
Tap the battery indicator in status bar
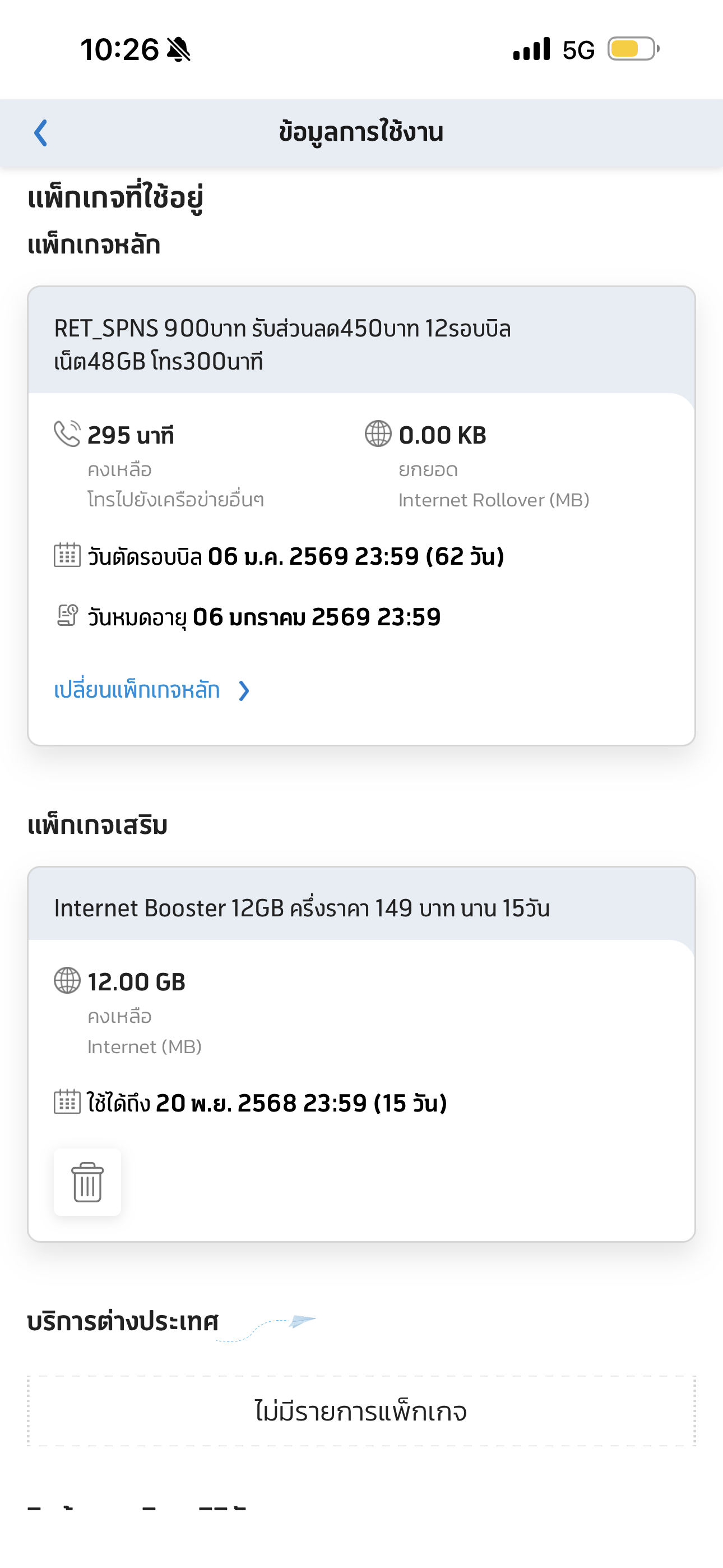tap(633, 49)
